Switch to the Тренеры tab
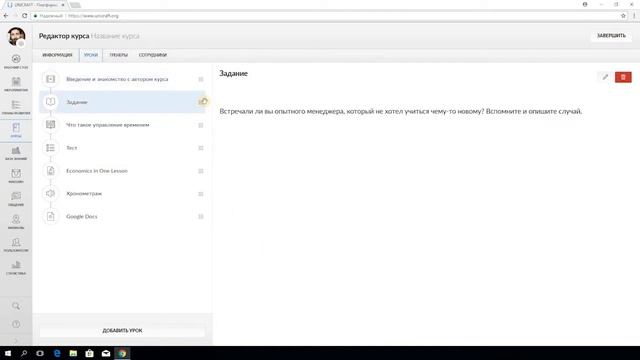Image resolution: width=640 pixels, height=360 pixels. click(x=118, y=55)
